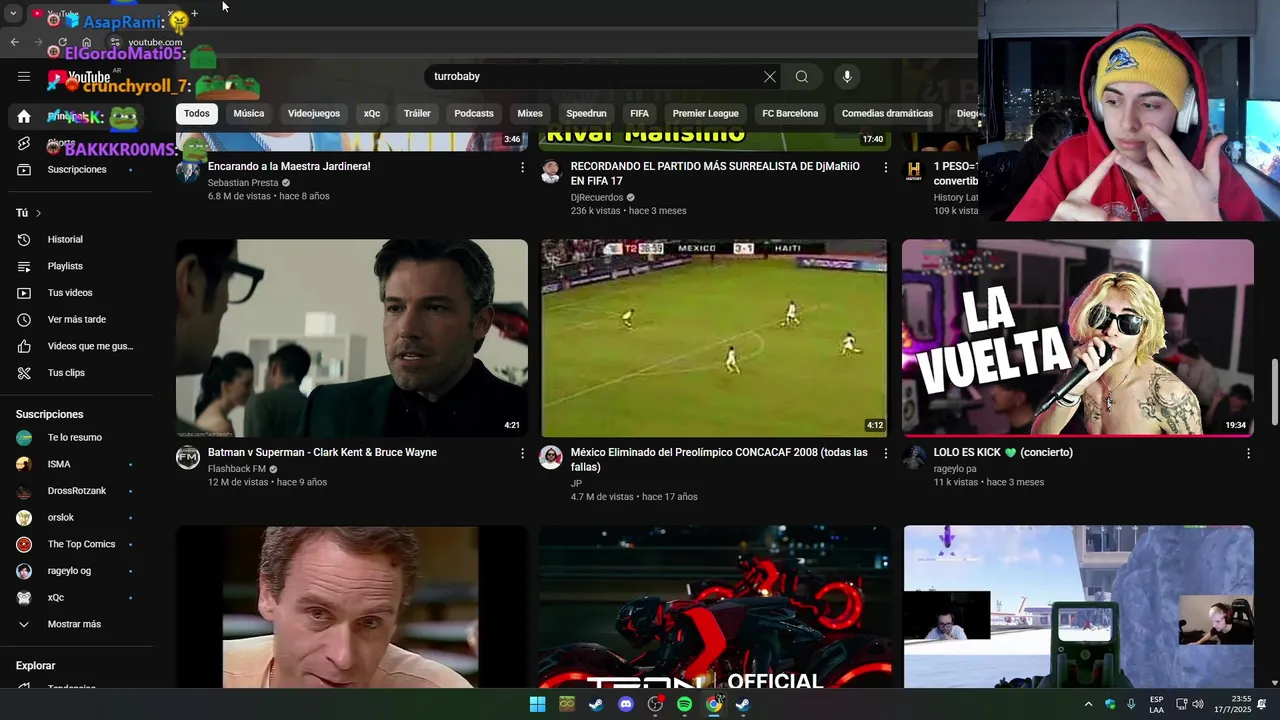
Task: Play the Batman v Superman thumbnail
Action: pos(352,338)
